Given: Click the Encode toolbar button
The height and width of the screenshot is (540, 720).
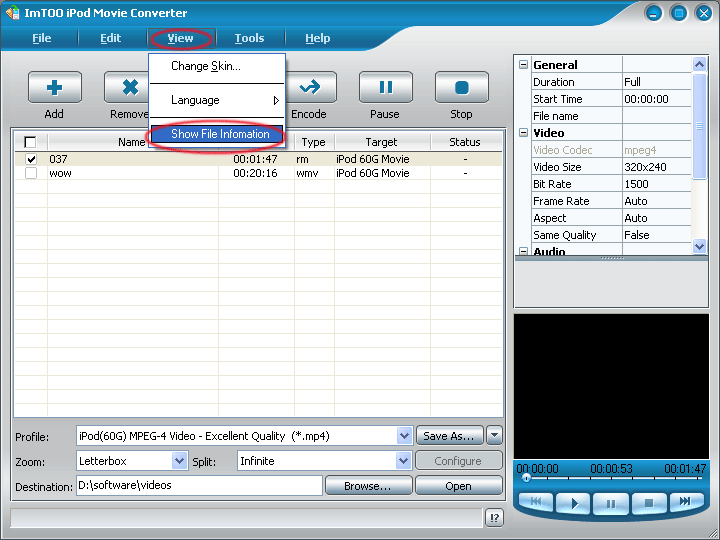Looking at the screenshot, I should tap(311, 87).
